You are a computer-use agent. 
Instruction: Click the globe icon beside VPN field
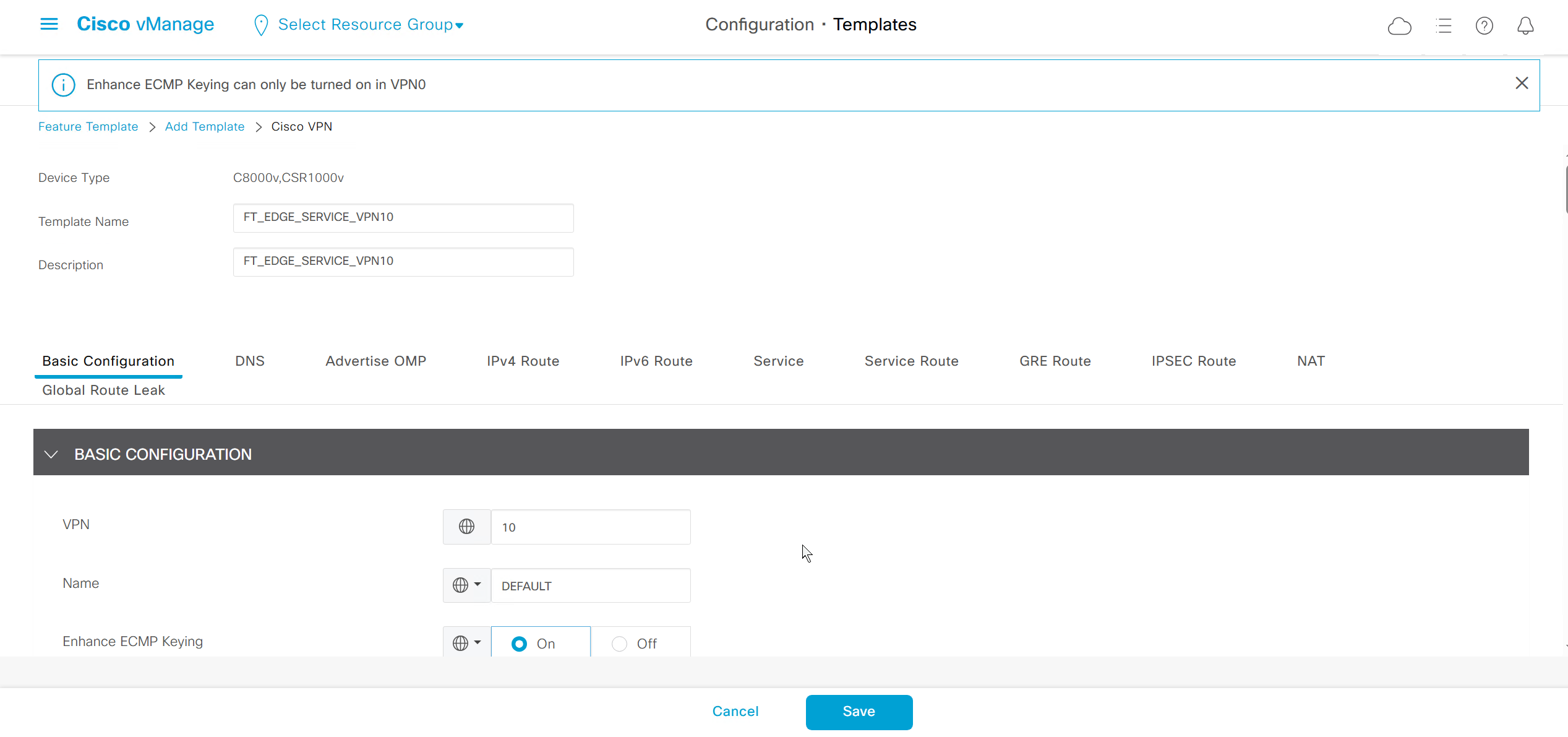[466, 527]
